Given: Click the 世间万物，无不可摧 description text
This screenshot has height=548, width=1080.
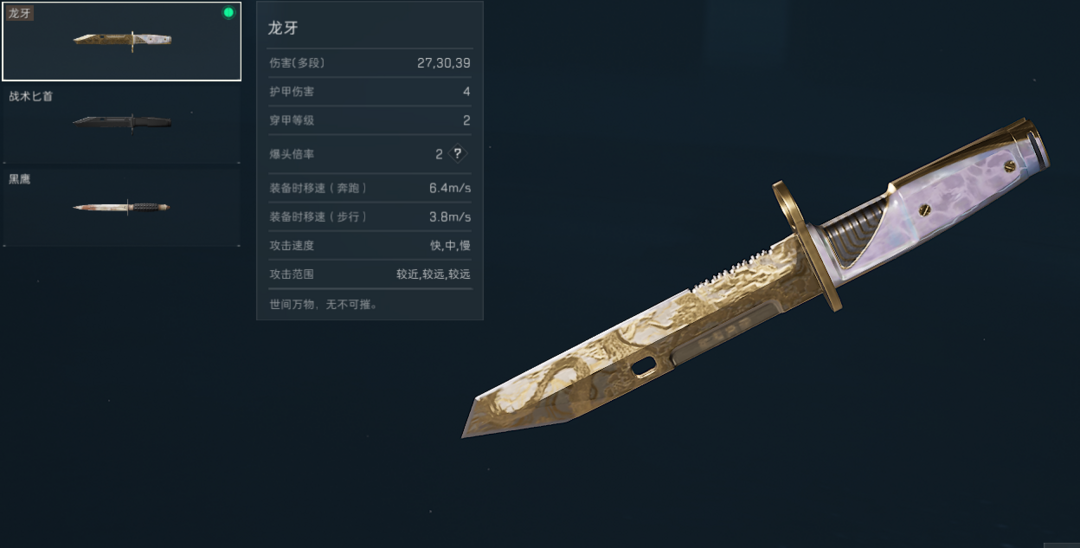Looking at the screenshot, I should 323,304.
